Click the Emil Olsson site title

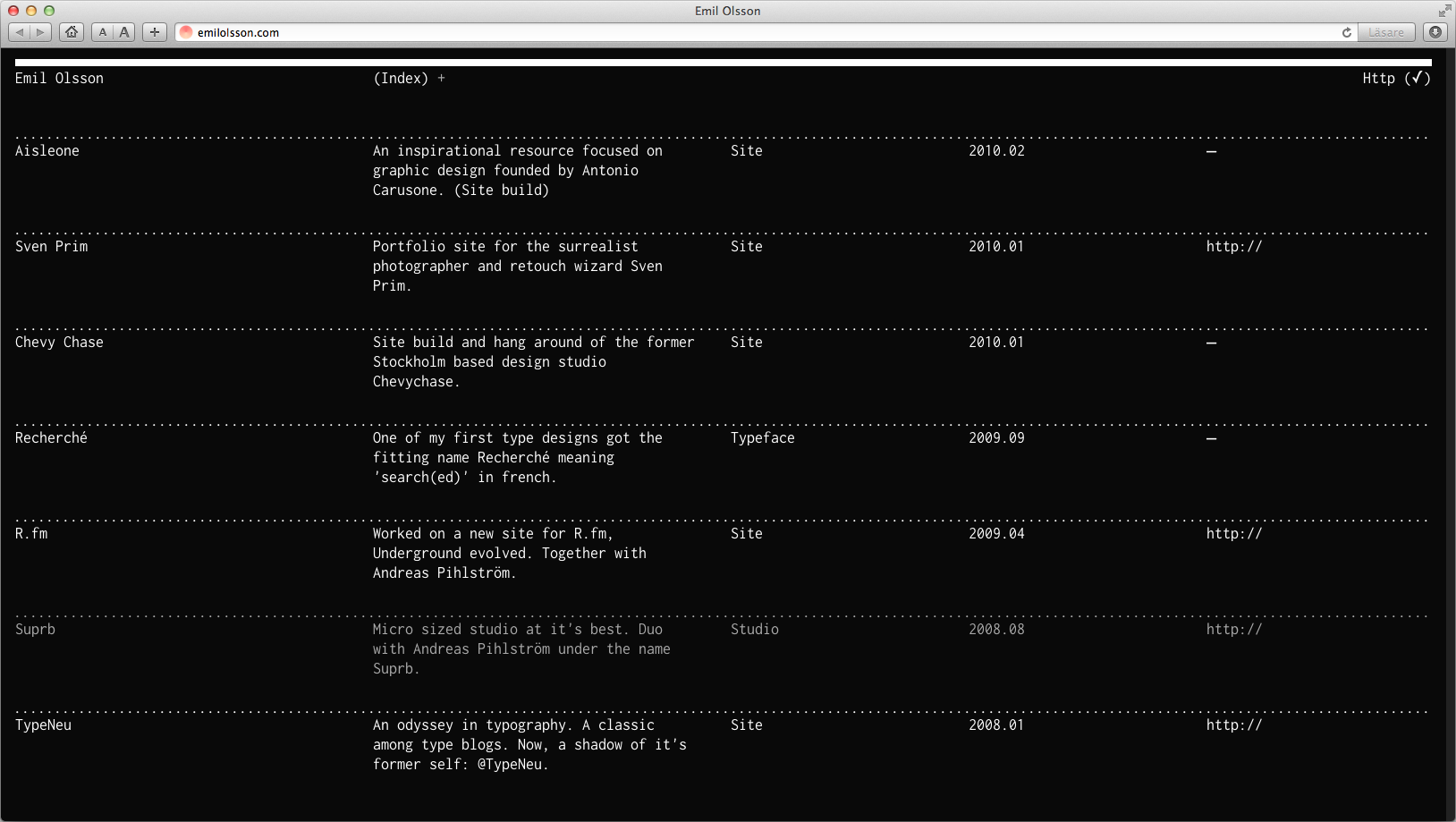click(x=59, y=79)
